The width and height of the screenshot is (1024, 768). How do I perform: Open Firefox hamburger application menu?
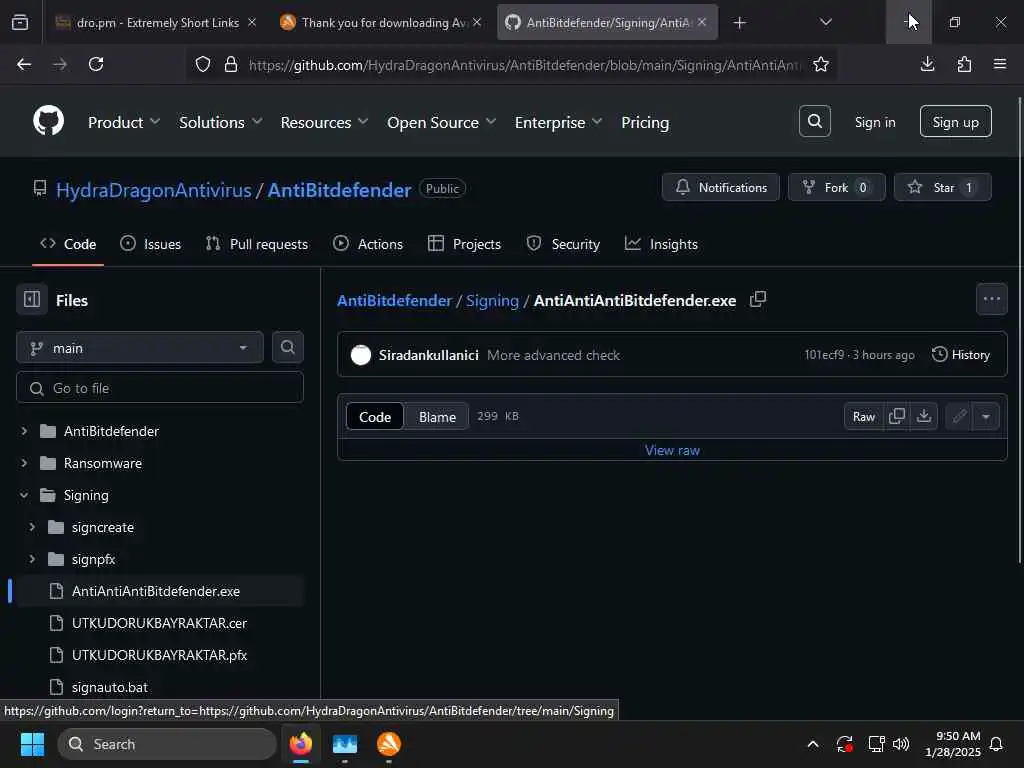(1000, 64)
